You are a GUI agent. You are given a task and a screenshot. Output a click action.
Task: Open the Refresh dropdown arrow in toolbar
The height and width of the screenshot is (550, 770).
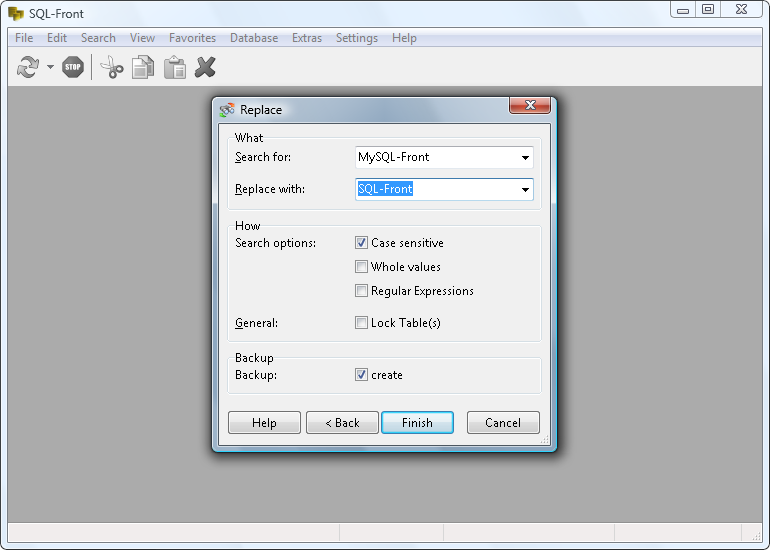pos(50,67)
